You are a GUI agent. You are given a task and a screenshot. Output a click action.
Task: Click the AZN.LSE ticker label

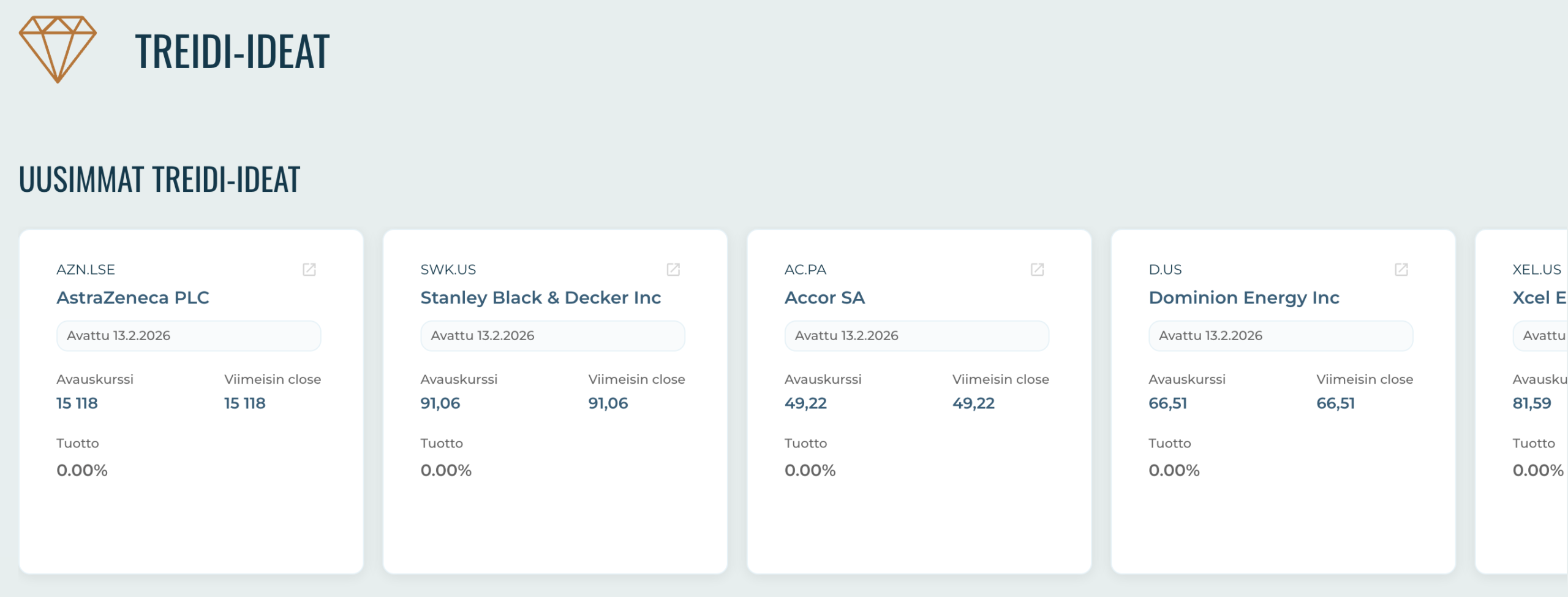coord(86,270)
